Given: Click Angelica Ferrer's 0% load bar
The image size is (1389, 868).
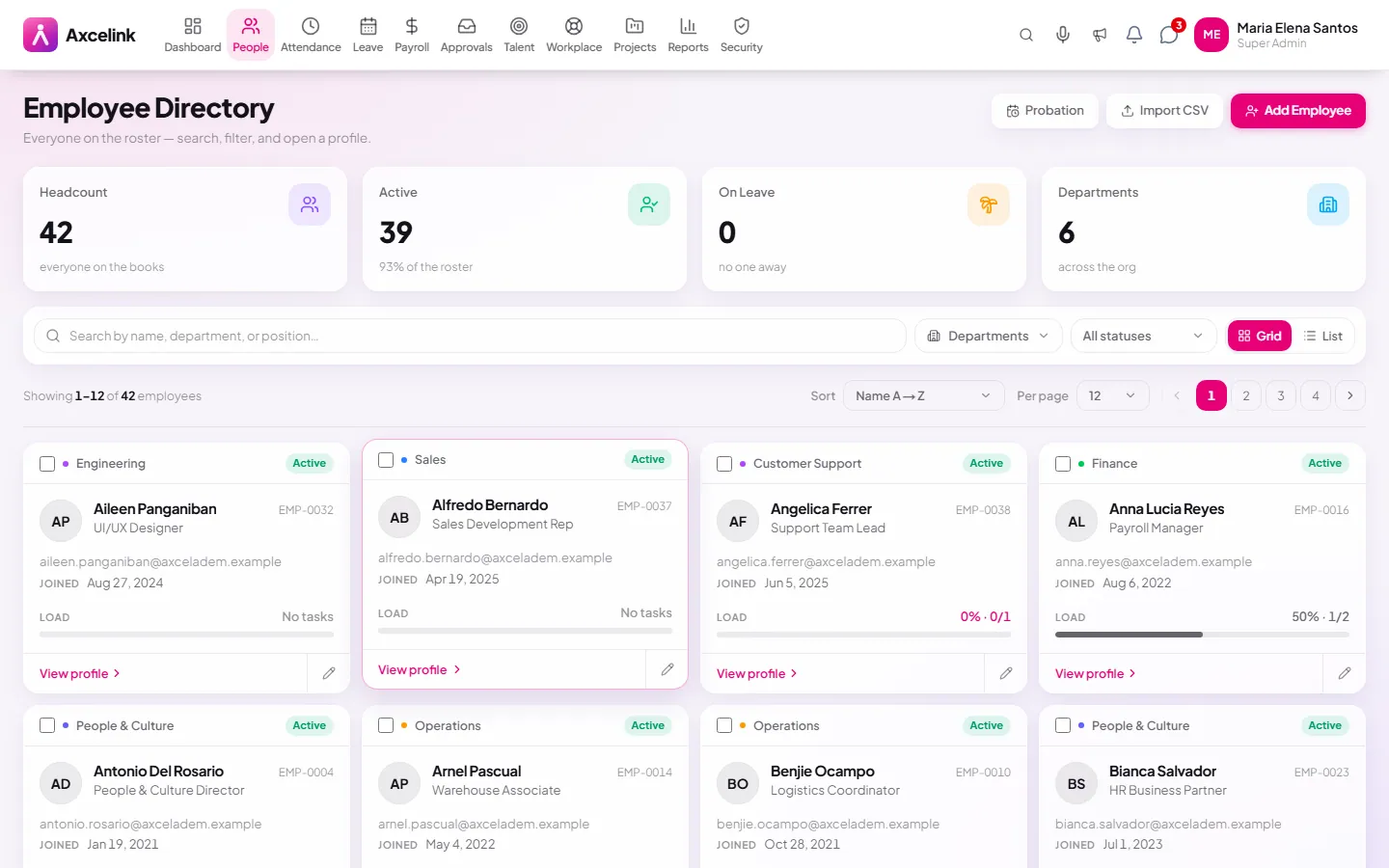Looking at the screenshot, I should pyautogui.click(x=863, y=635).
